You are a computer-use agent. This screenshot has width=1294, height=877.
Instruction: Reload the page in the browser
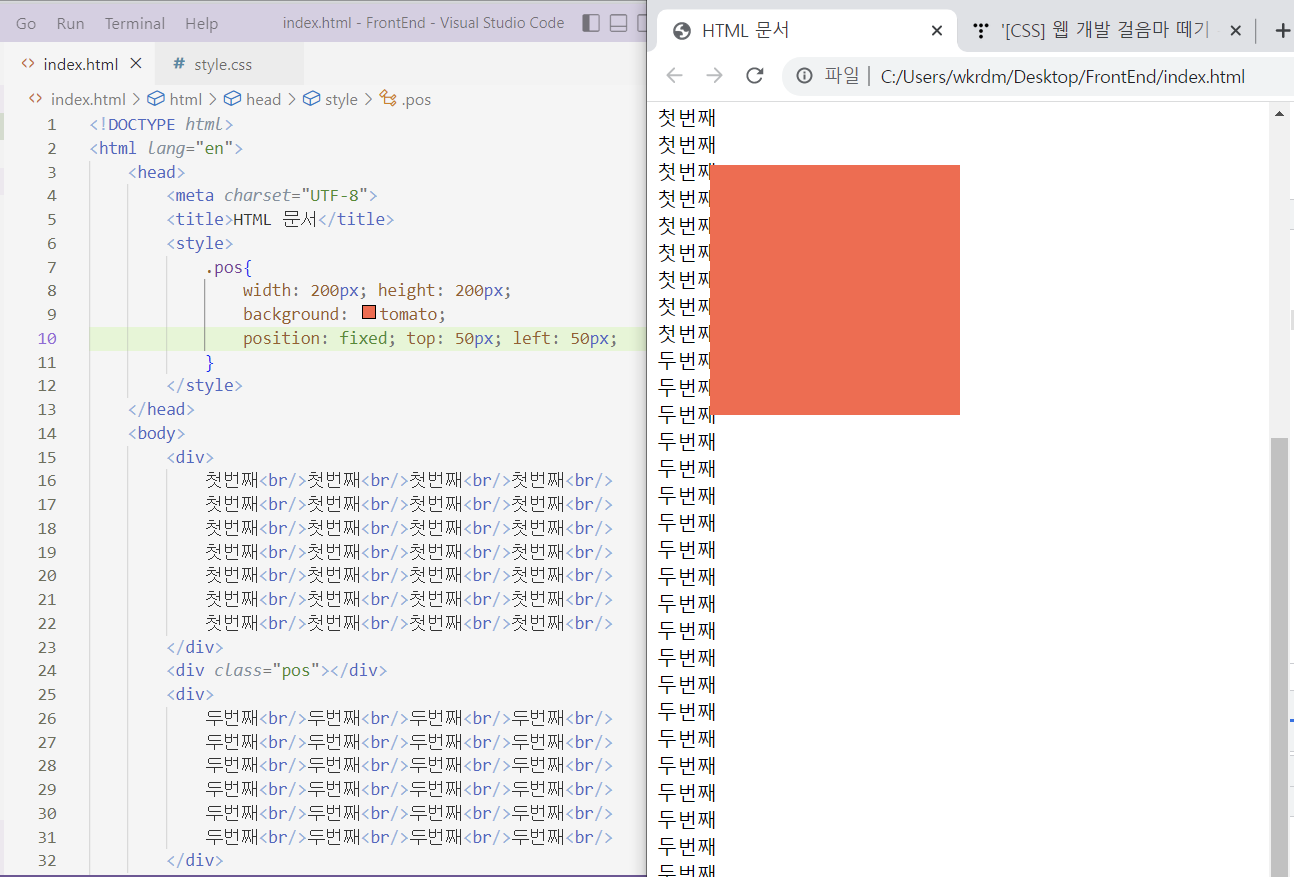tap(755, 76)
